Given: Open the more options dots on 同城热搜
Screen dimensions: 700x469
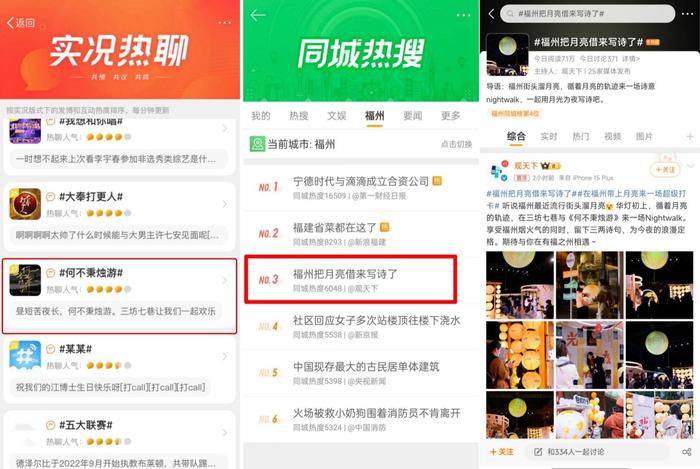Looking at the screenshot, I should click(463, 15).
